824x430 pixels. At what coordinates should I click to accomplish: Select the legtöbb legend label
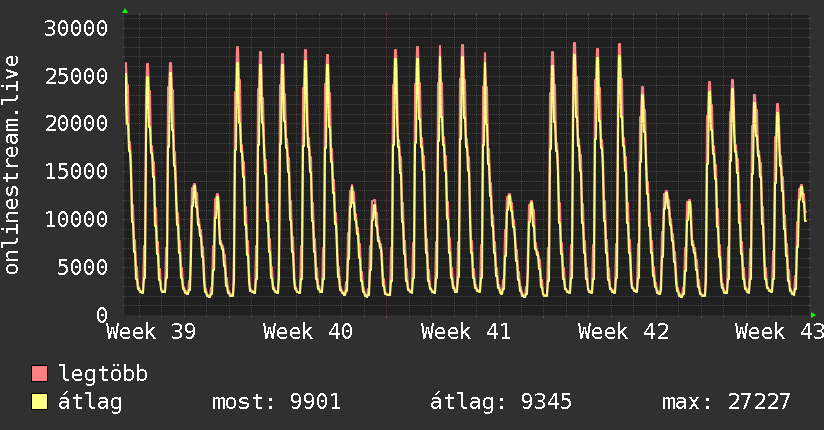(x=103, y=373)
